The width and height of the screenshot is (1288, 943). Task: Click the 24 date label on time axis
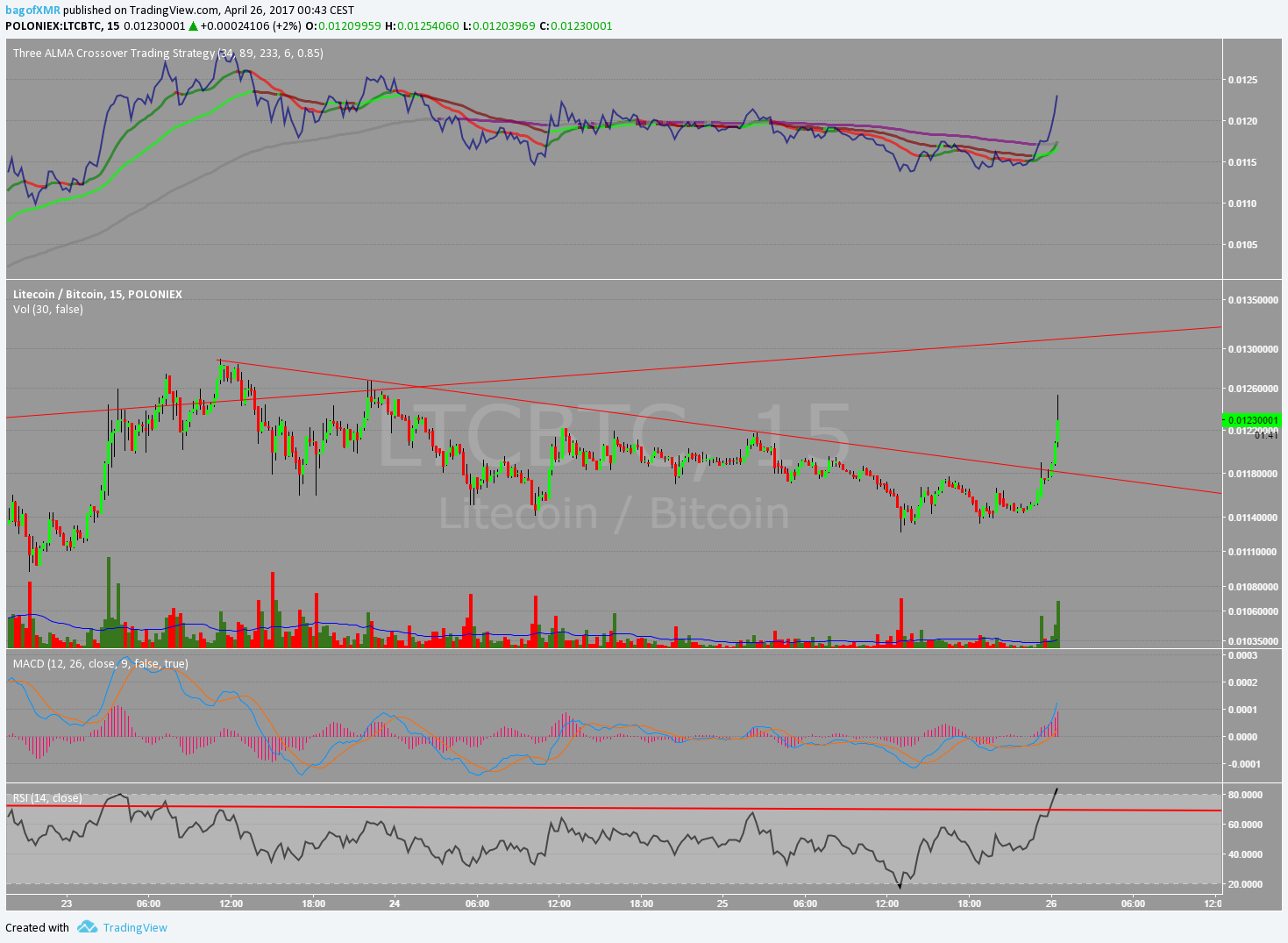pos(395,904)
